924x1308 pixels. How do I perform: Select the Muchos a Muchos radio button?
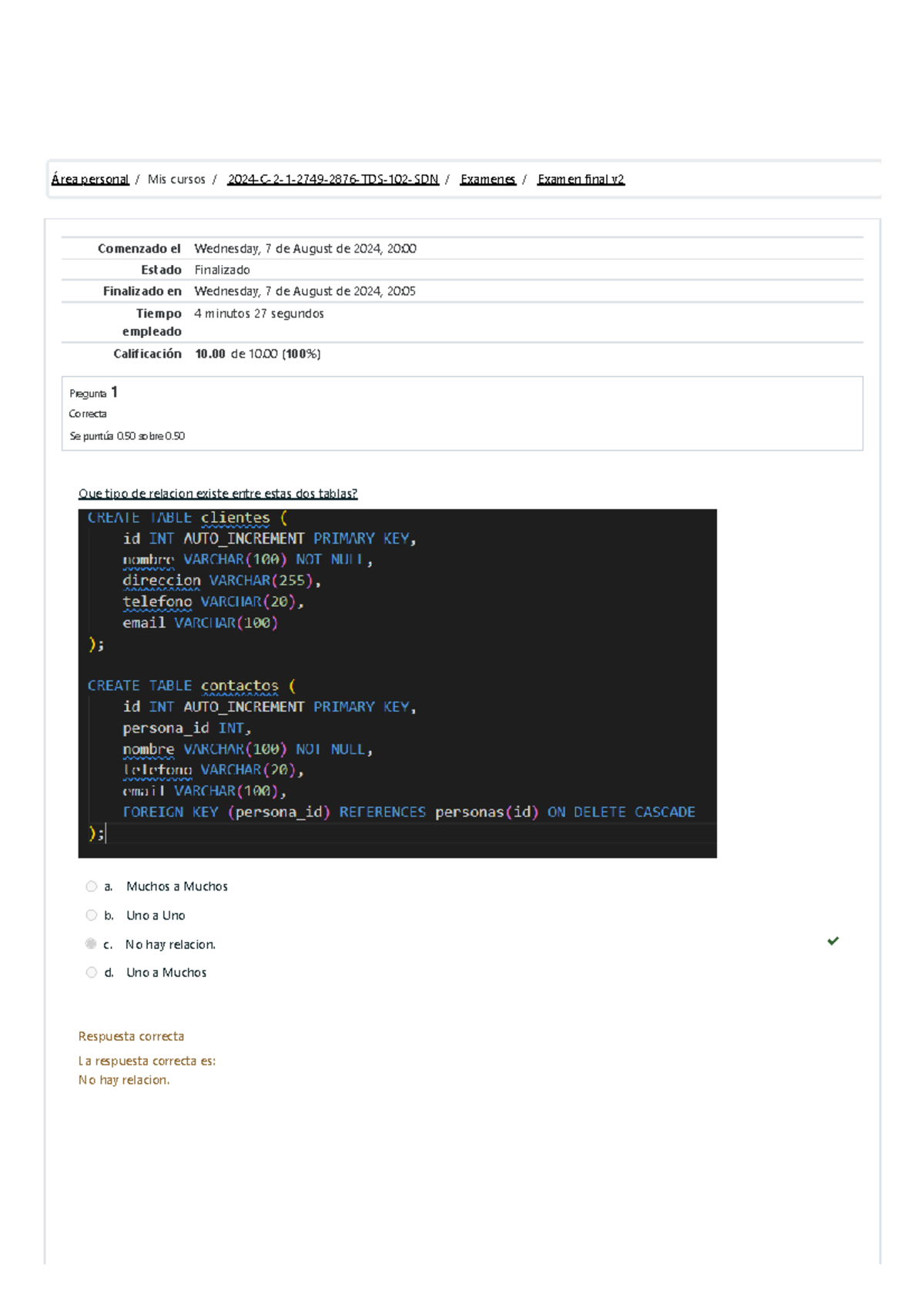pos(92,887)
